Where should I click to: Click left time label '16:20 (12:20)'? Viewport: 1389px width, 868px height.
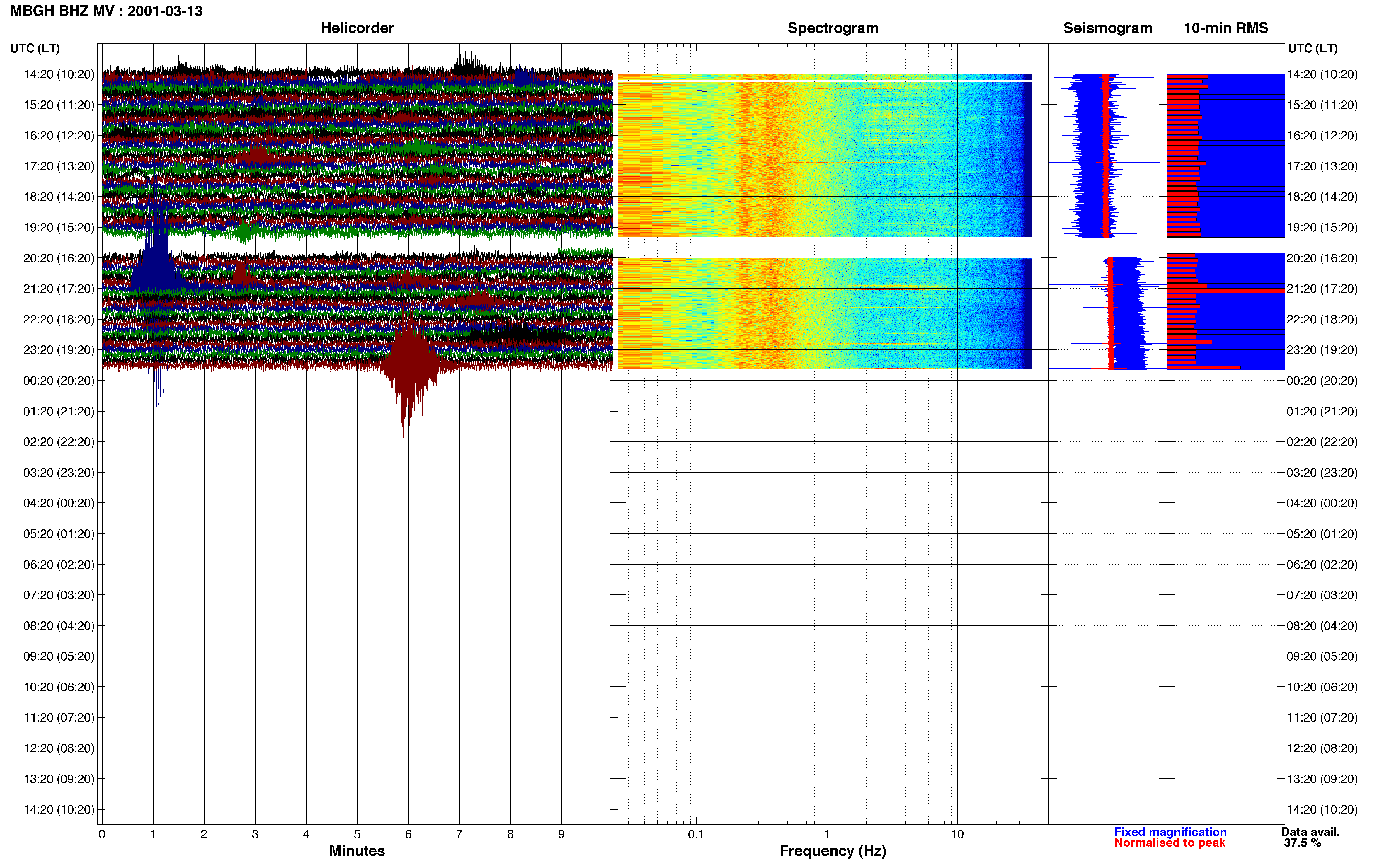(59, 135)
